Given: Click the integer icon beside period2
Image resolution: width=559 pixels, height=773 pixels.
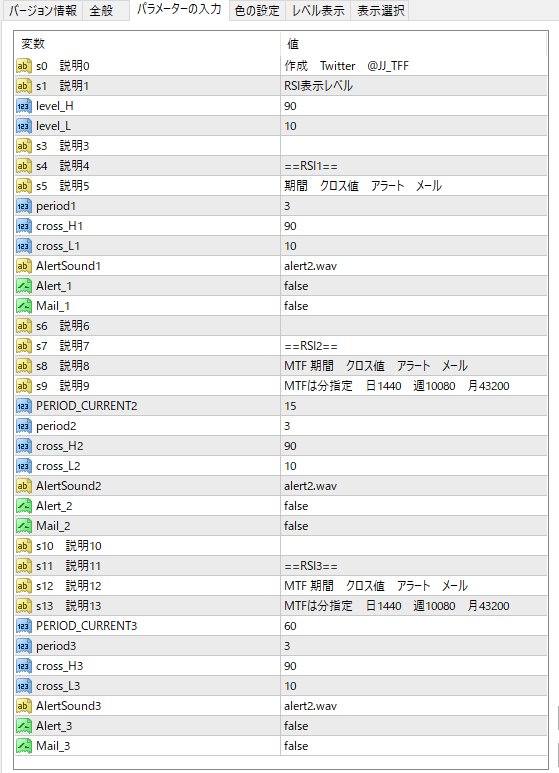Looking at the screenshot, I should (x=24, y=426).
